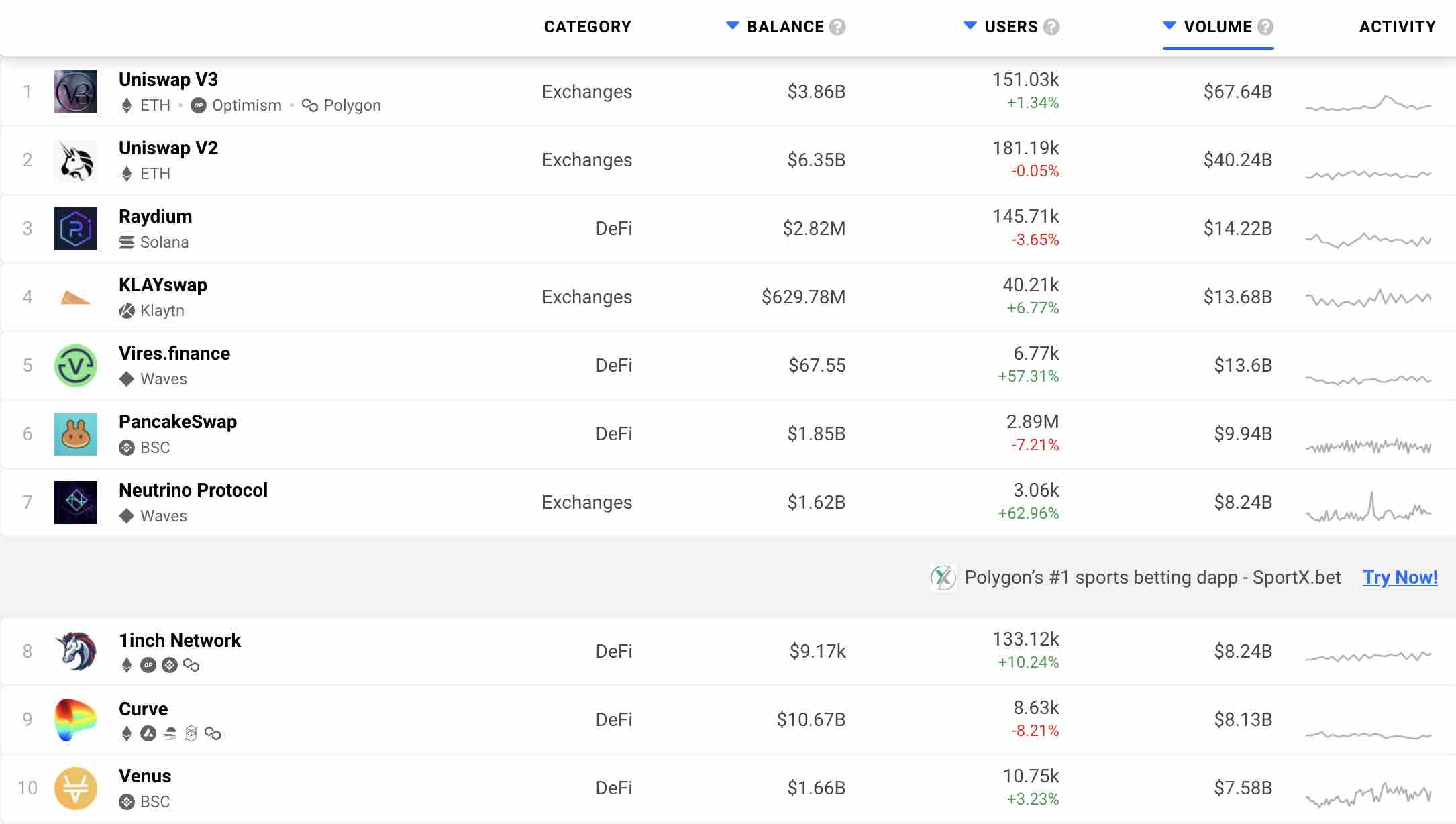Click the 1inch Network unicorn logo

click(75, 652)
